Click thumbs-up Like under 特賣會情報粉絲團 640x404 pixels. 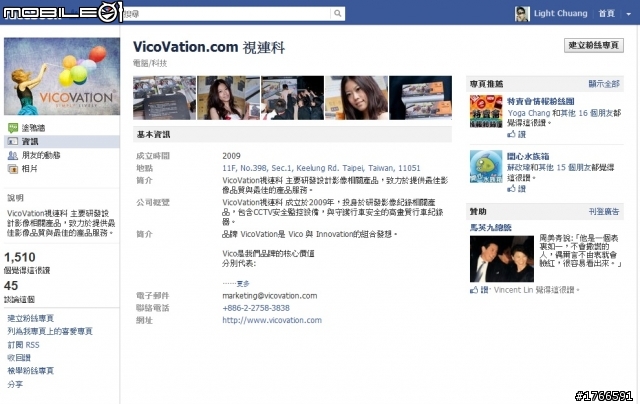click(516, 134)
